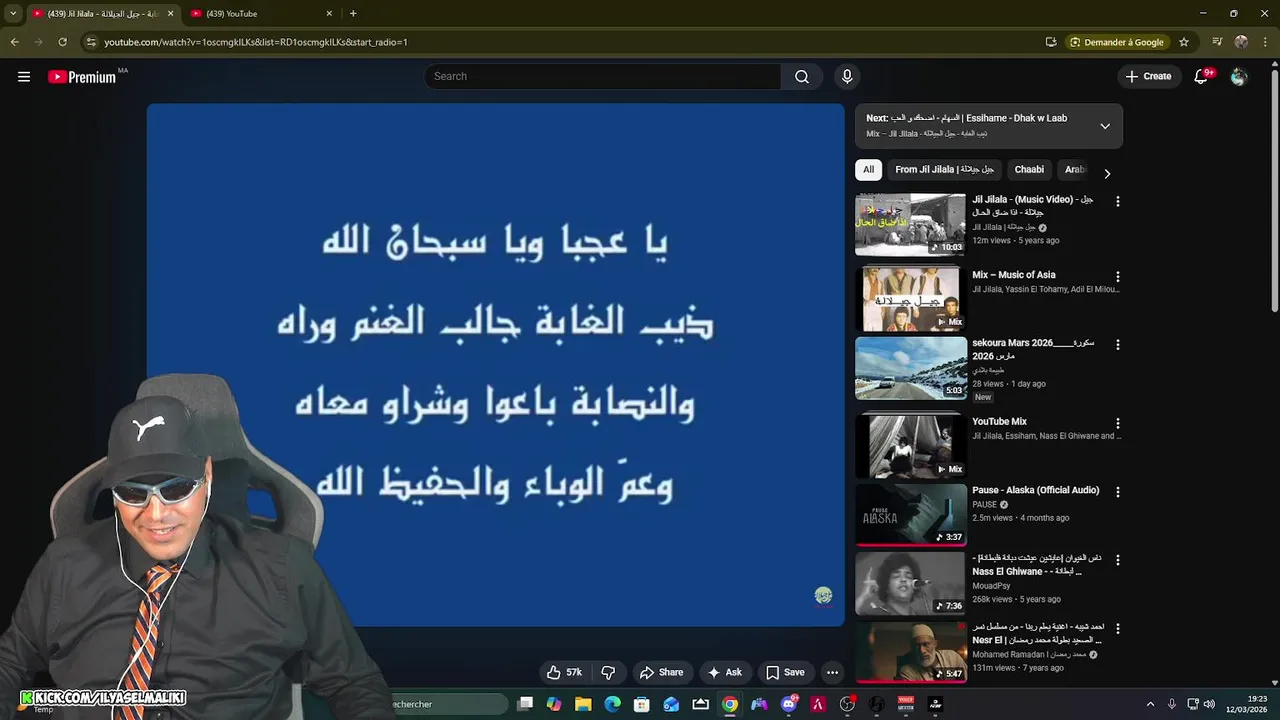The image size is (1280, 720).
Task: Open Outlook mail from taskbar
Action: [671, 704]
